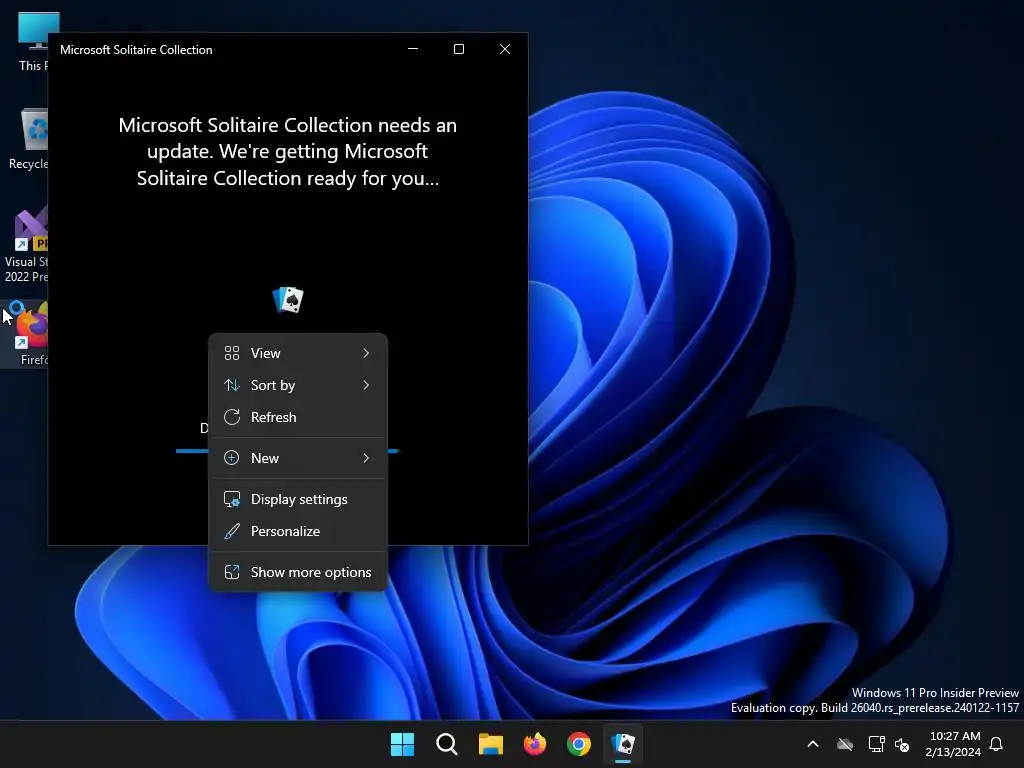Click the OneDrive cloud tray icon
This screenshot has width=1024, height=768.
pyautogui.click(x=845, y=744)
